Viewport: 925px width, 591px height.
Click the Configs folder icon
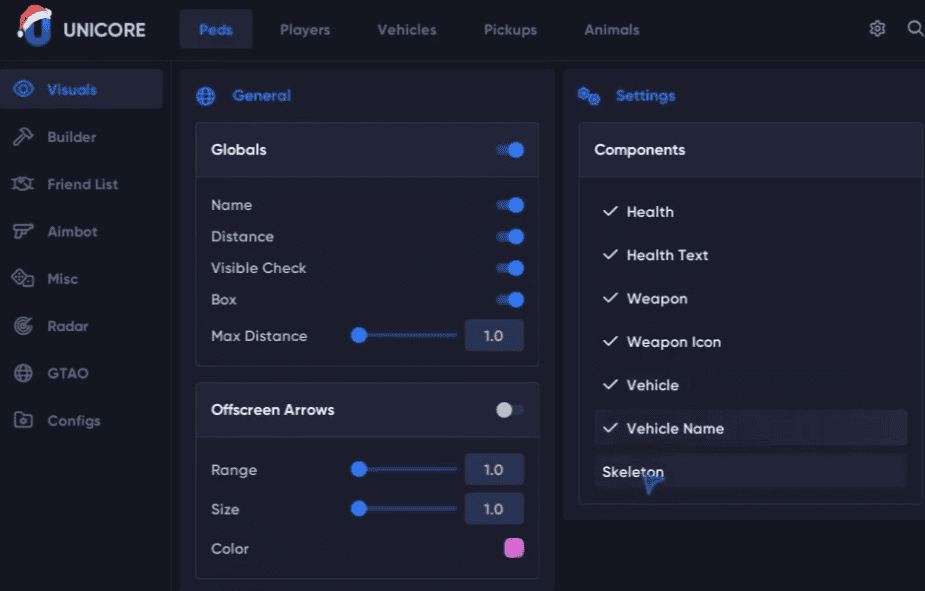24,420
